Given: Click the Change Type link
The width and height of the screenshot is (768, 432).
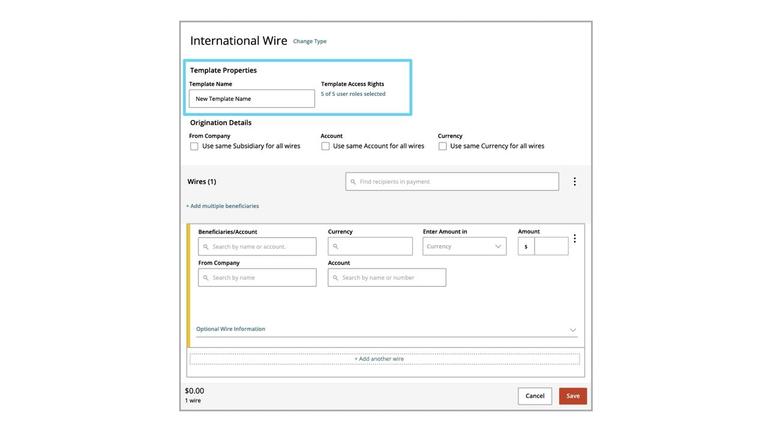Looking at the screenshot, I should click(310, 42).
